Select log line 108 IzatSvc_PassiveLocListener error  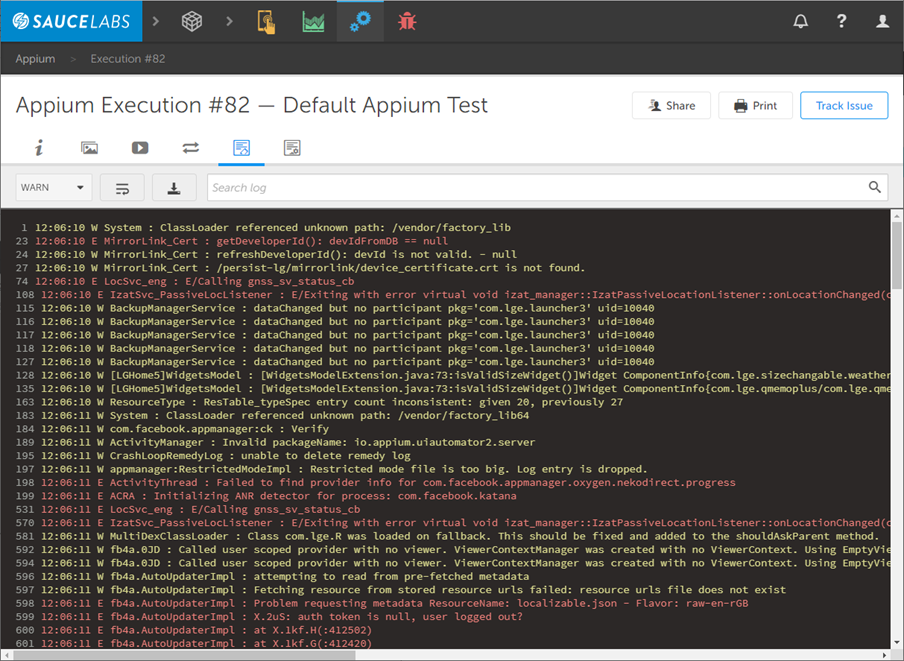(x=453, y=294)
